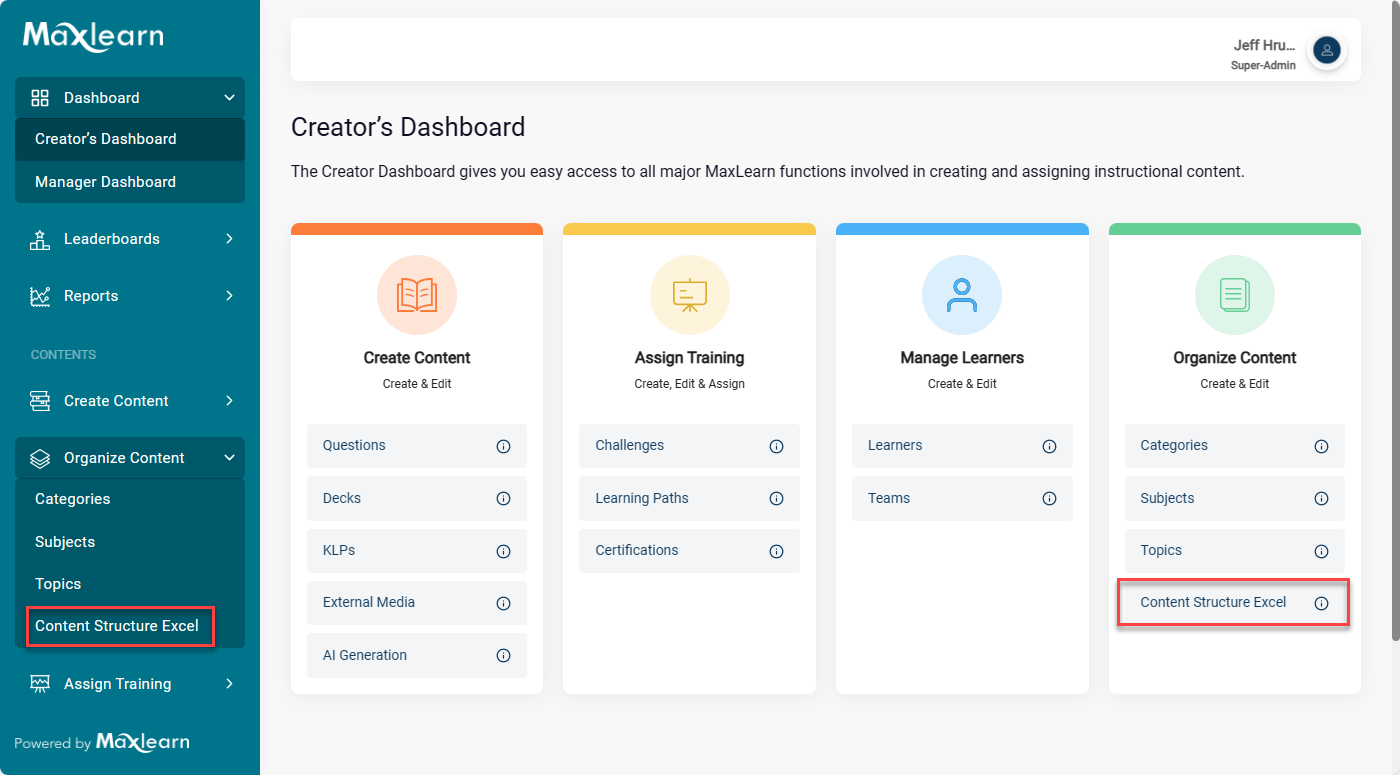Click the Super-Admin role label

point(1263,66)
